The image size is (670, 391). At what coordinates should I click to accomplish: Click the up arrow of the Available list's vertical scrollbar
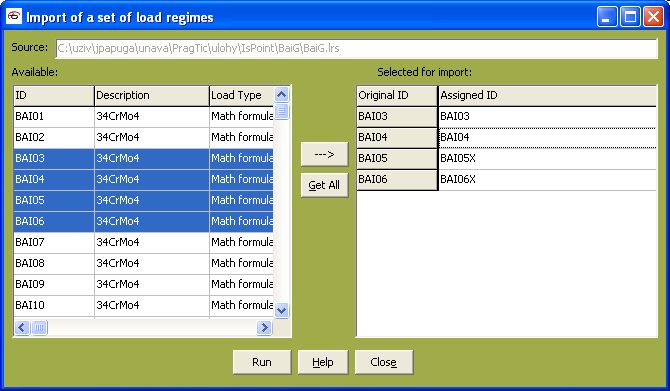282,94
